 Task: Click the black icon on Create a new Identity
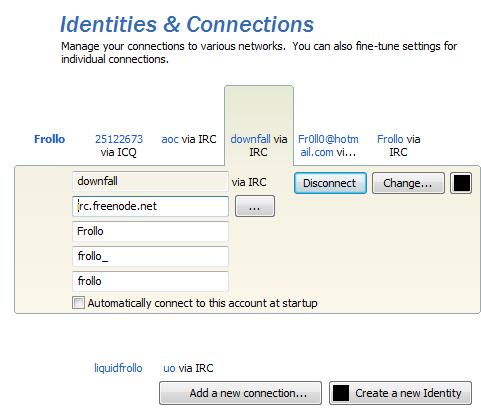[341, 393]
